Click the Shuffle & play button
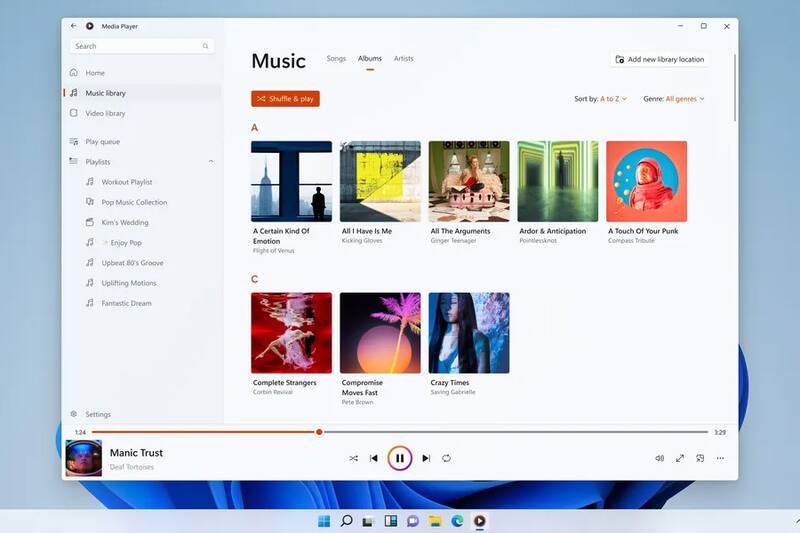The image size is (800, 533). (285, 99)
